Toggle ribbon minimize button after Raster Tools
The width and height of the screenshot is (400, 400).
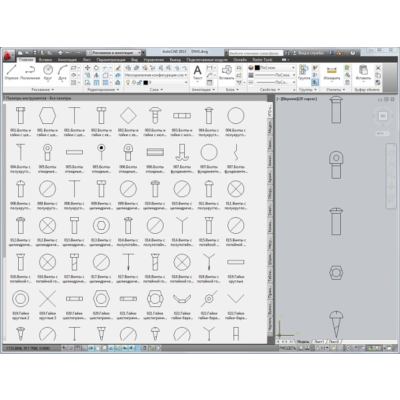point(285,60)
